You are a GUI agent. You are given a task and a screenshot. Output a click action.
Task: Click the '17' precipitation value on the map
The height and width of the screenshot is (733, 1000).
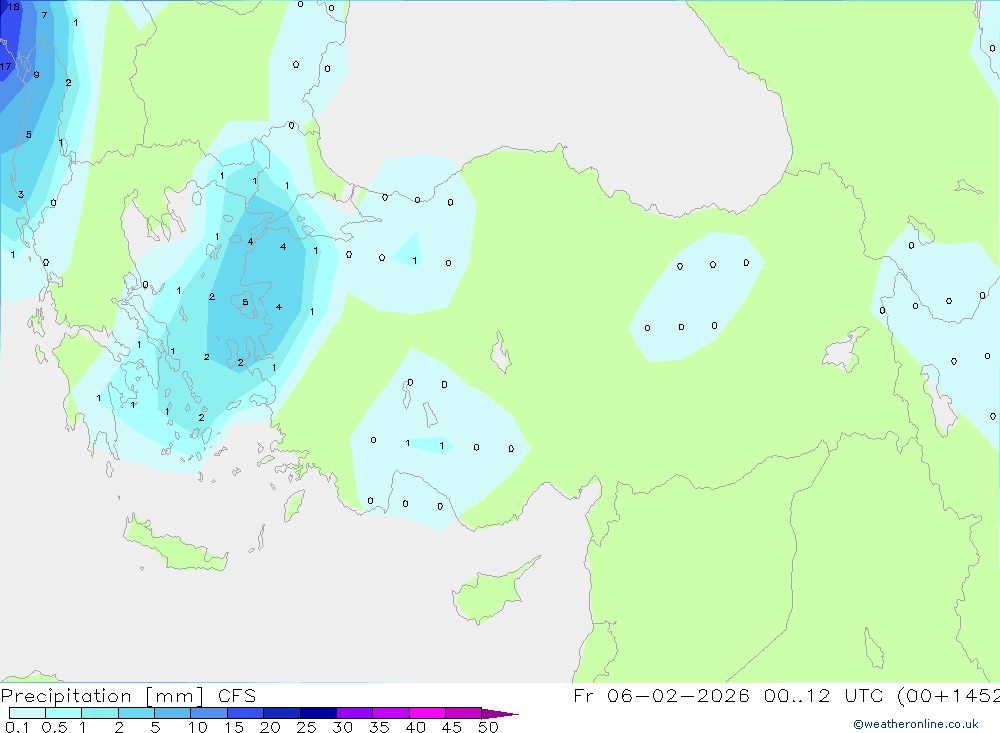(x=6, y=66)
